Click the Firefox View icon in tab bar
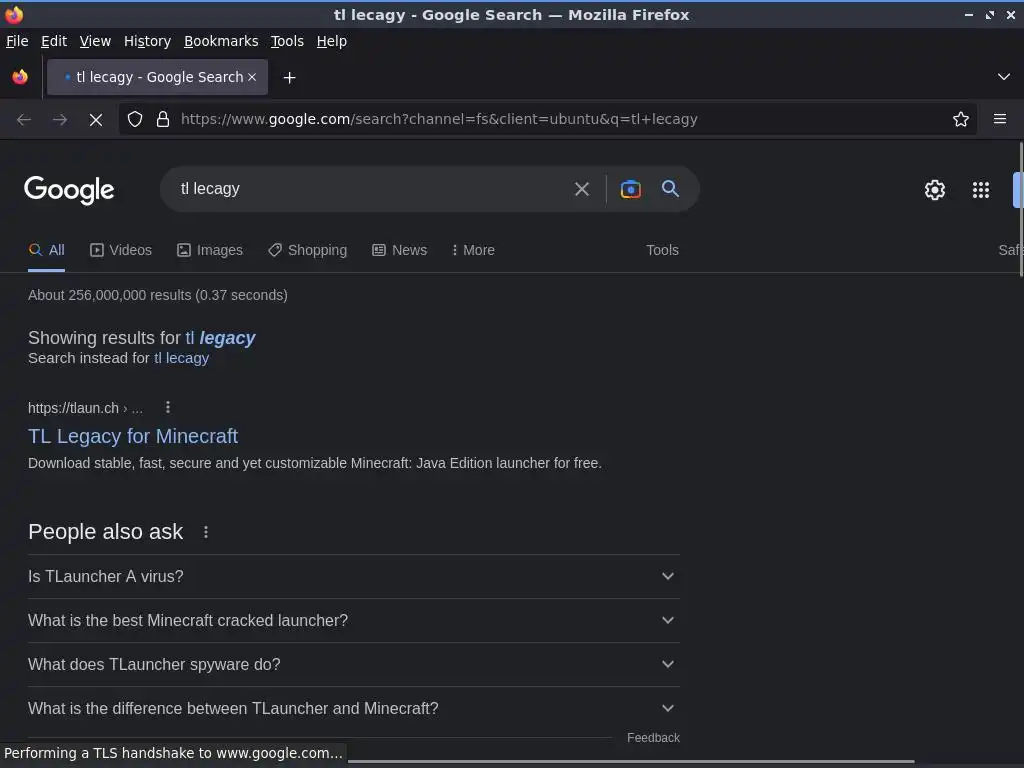The width and height of the screenshot is (1024, 768). click(x=20, y=77)
